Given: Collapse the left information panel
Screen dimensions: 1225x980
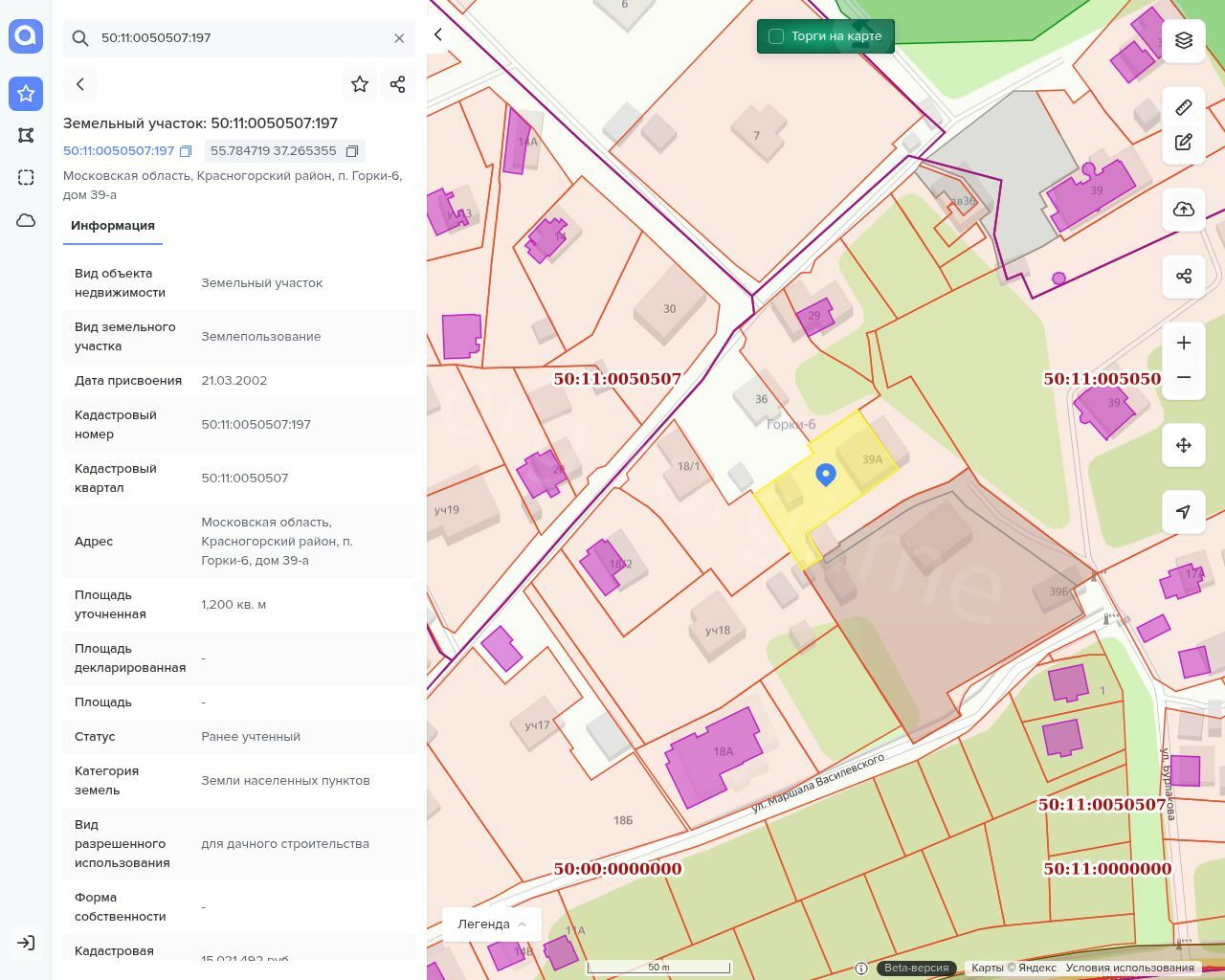Looking at the screenshot, I should [x=438, y=34].
